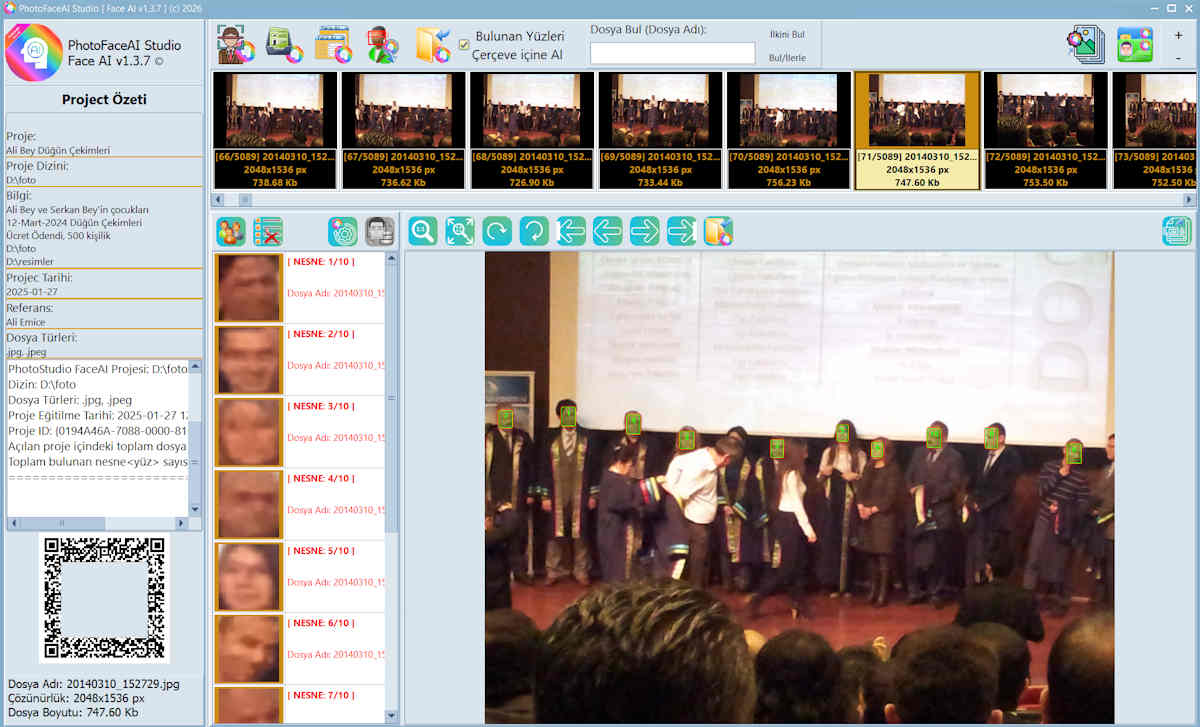Select thumbnail 66/5089

click(x=275, y=130)
